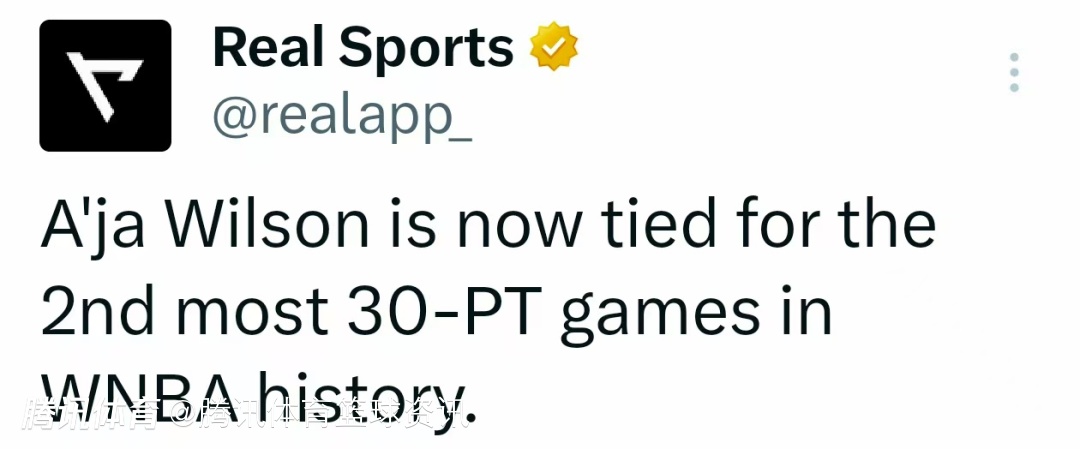Click the word "Wilson" in the tweet
This screenshot has height=449, width=1080.
(x=266, y=227)
